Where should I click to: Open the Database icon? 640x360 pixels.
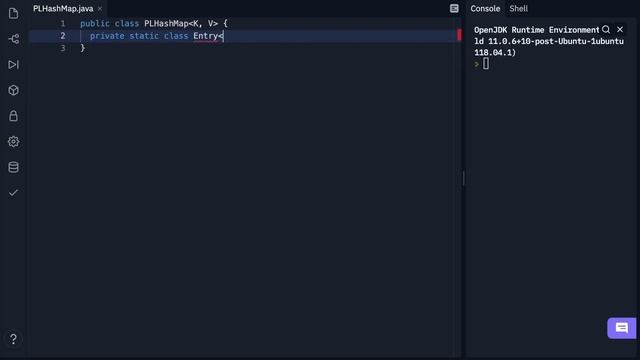click(x=13, y=167)
